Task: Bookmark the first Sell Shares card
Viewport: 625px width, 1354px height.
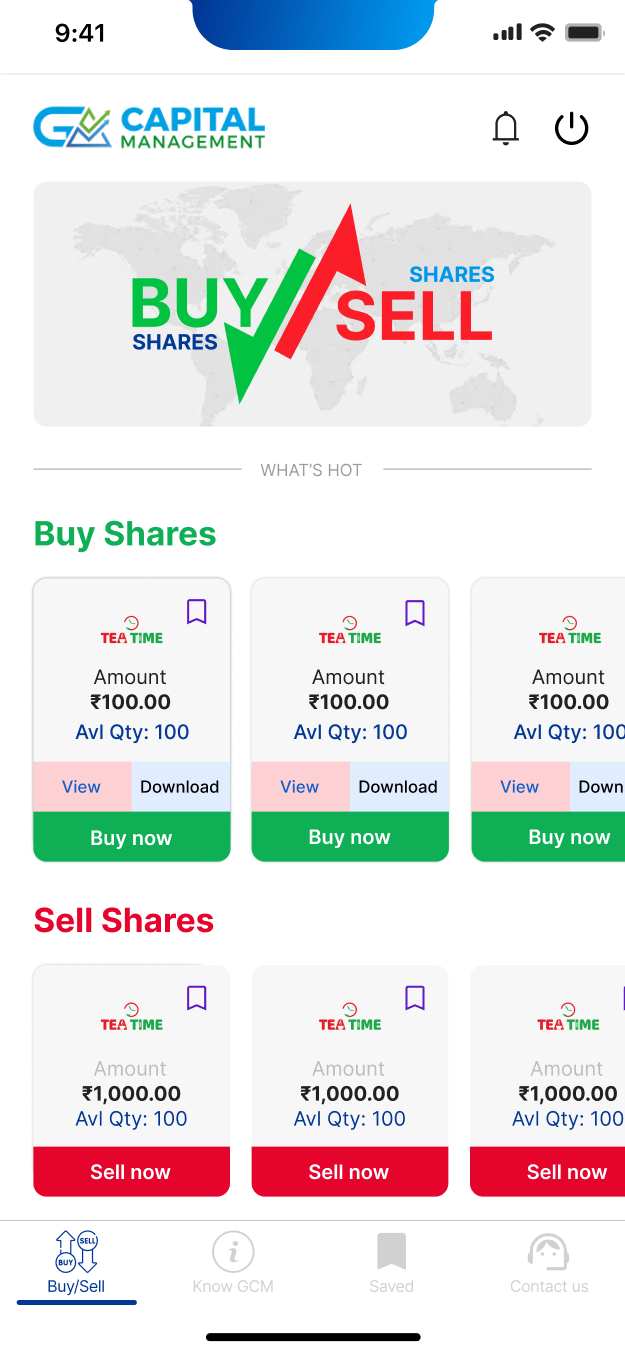Action: (x=197, y=997)
